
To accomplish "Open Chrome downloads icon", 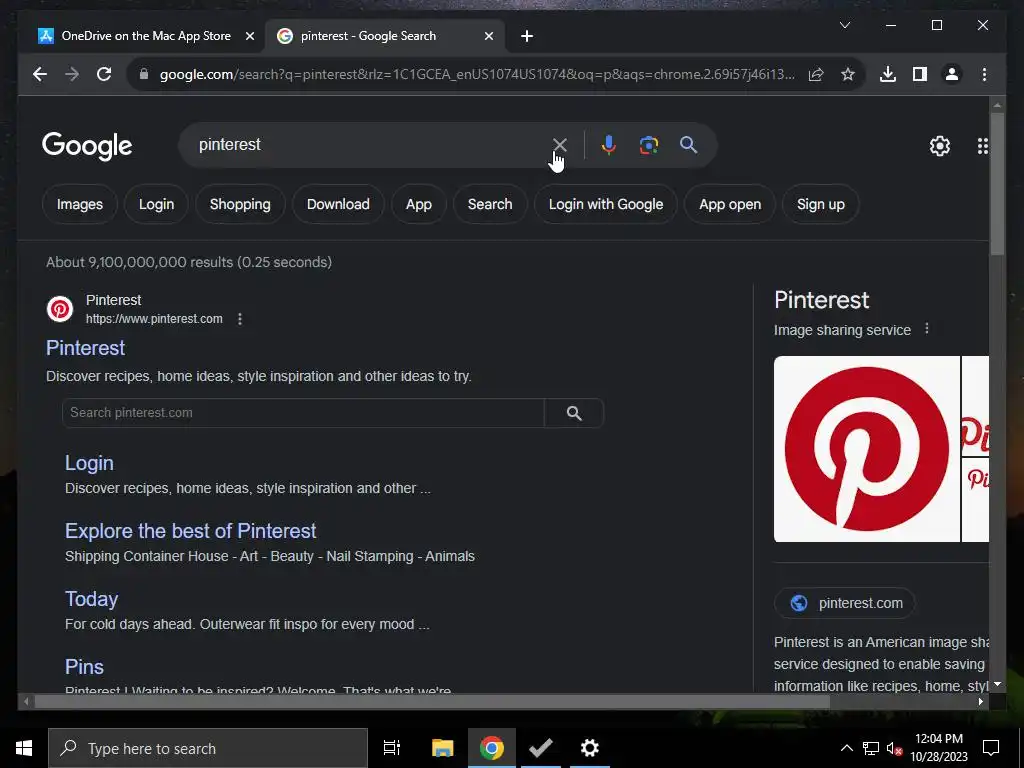I will tap(888, 74).
